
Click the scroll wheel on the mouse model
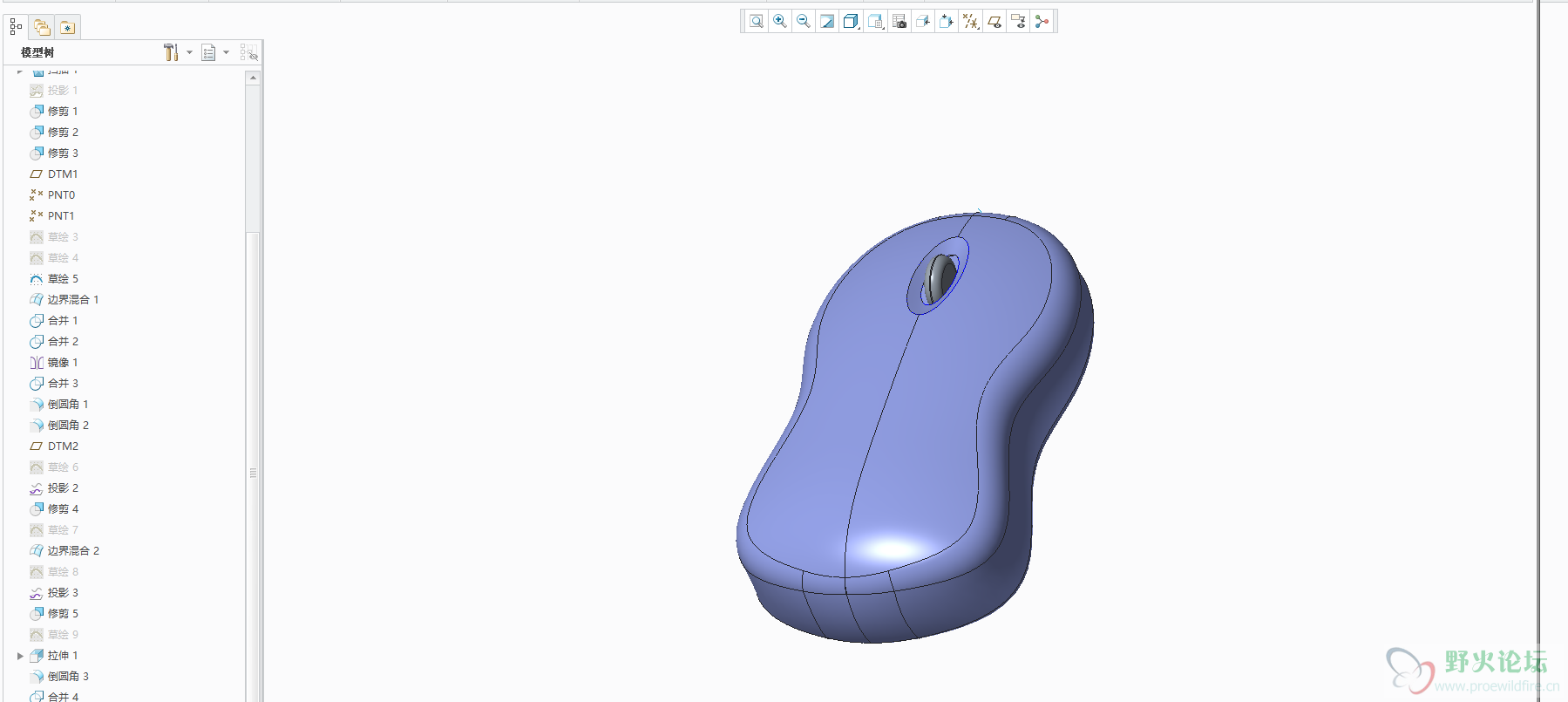coord(940,279)
